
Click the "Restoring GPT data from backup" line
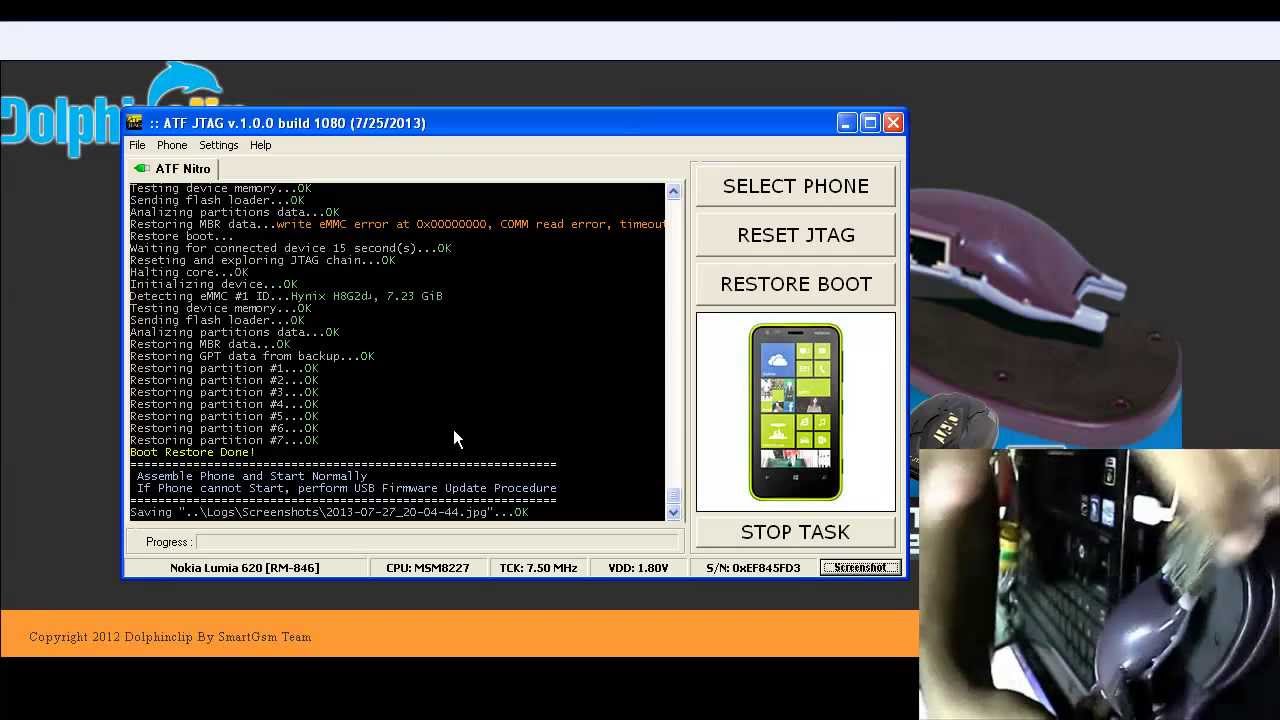pyautogui.click(x=252, y=356)
